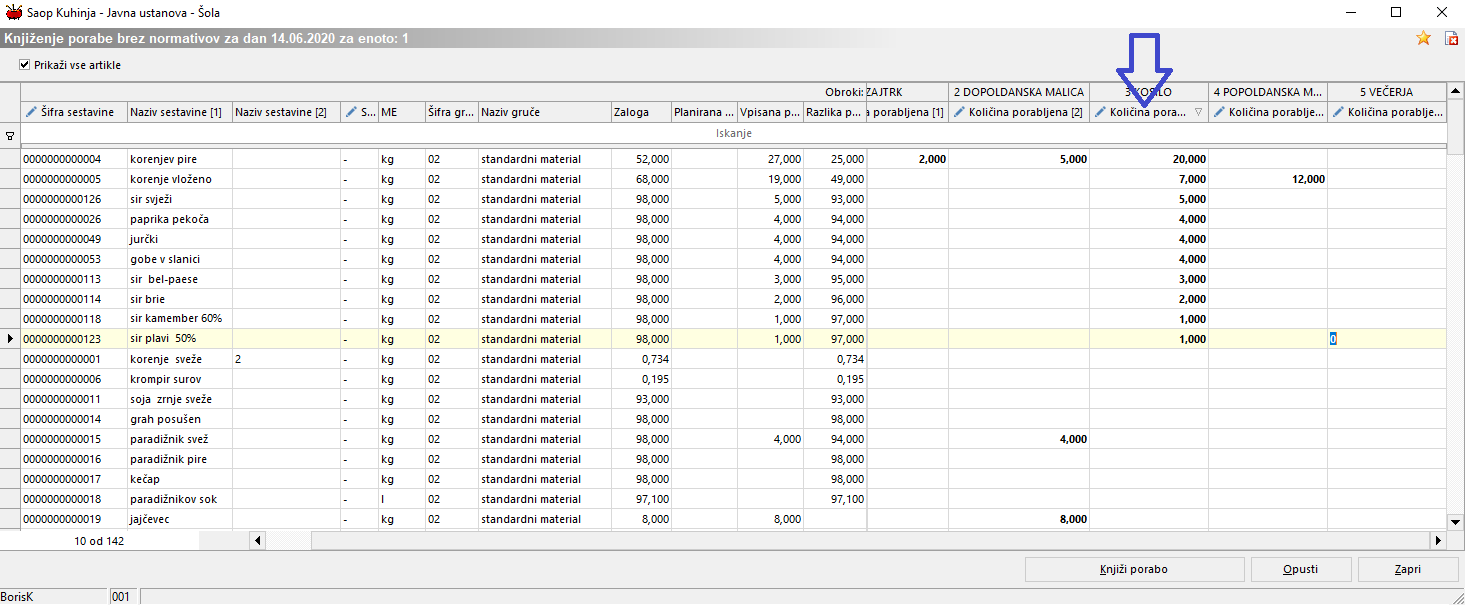Click the red drum Saop Kuhinja title icon
The width and height of the screenshot is (1465, 605).
[14, 13]
